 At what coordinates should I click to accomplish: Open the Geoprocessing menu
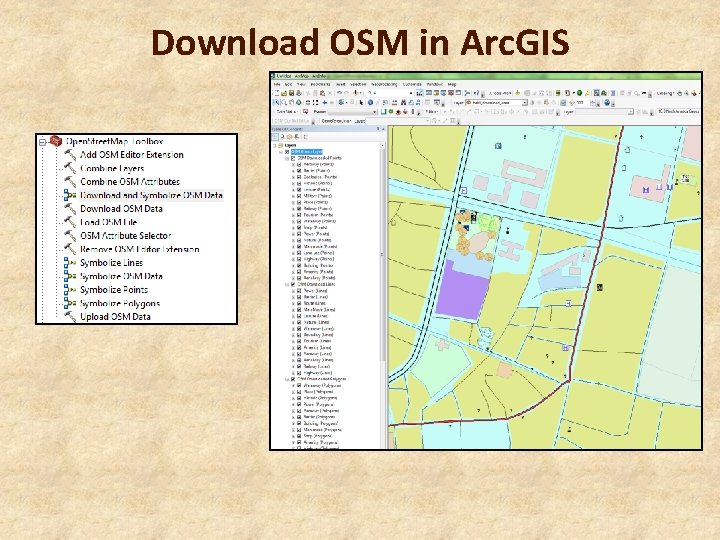[384, 84]
